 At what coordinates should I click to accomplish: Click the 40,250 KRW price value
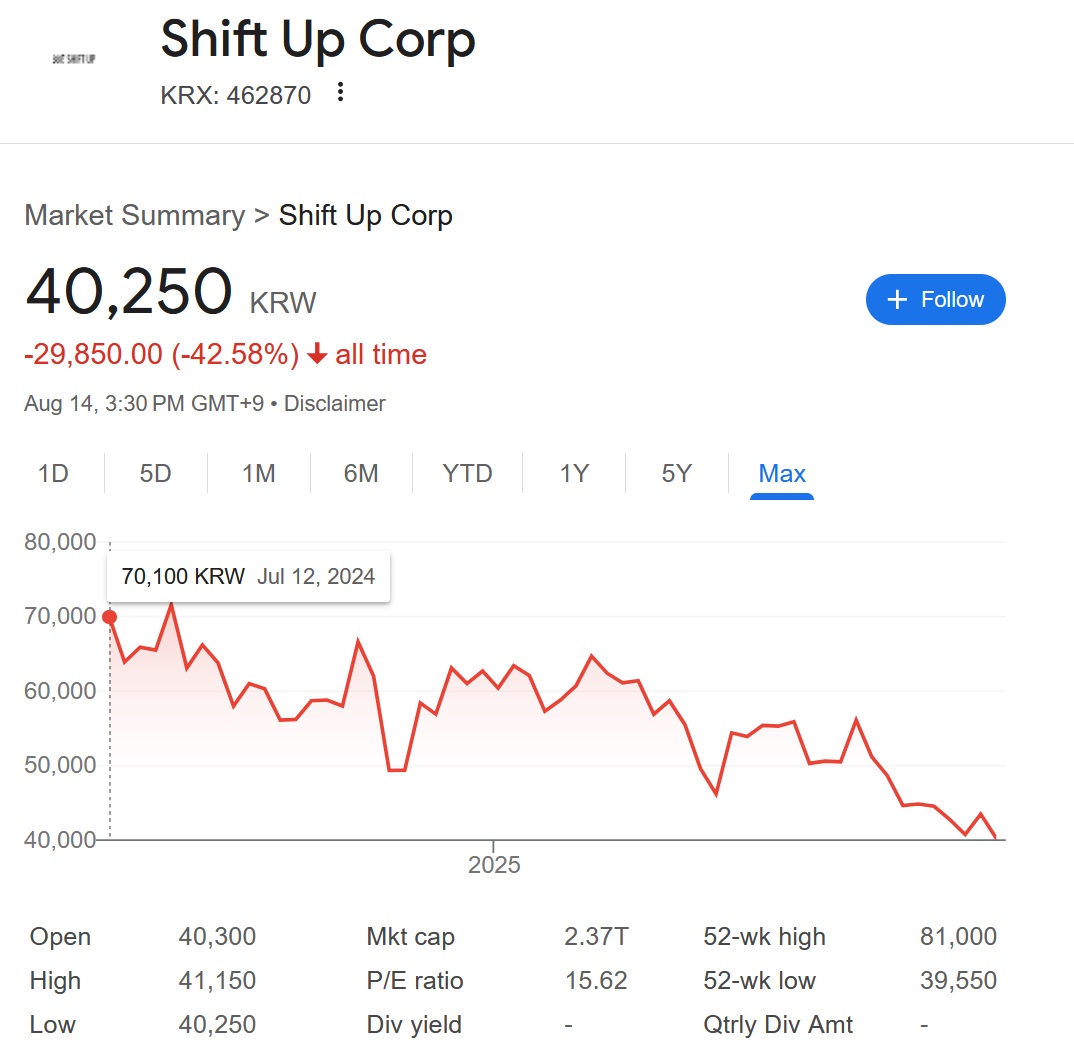click(x=129, y=292)
